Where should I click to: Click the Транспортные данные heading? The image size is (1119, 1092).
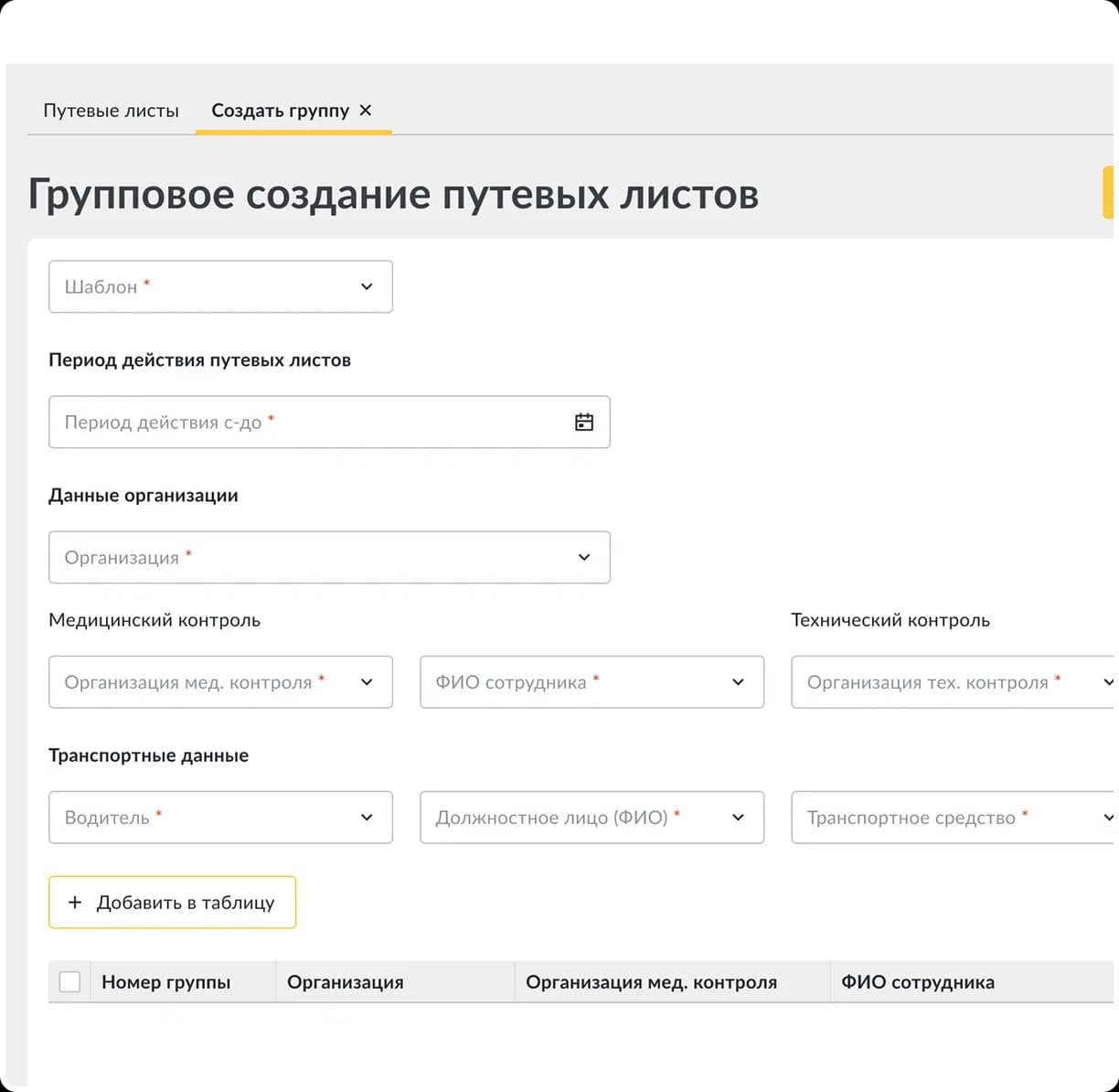(148, 755)
